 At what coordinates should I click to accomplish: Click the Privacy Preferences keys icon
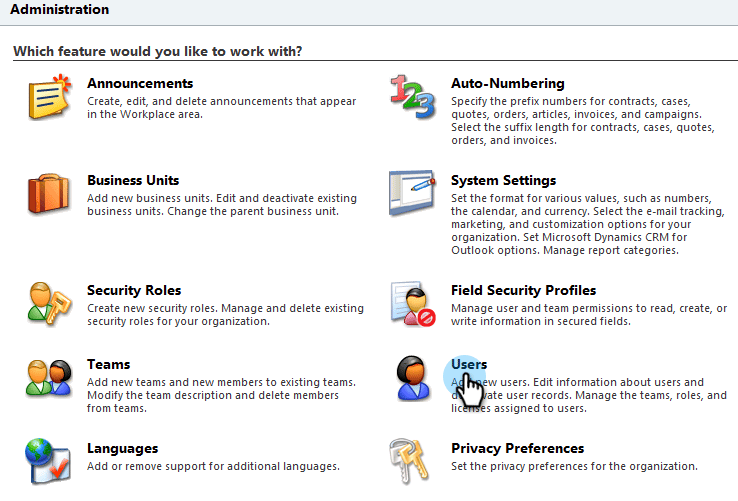click(409, 461)
